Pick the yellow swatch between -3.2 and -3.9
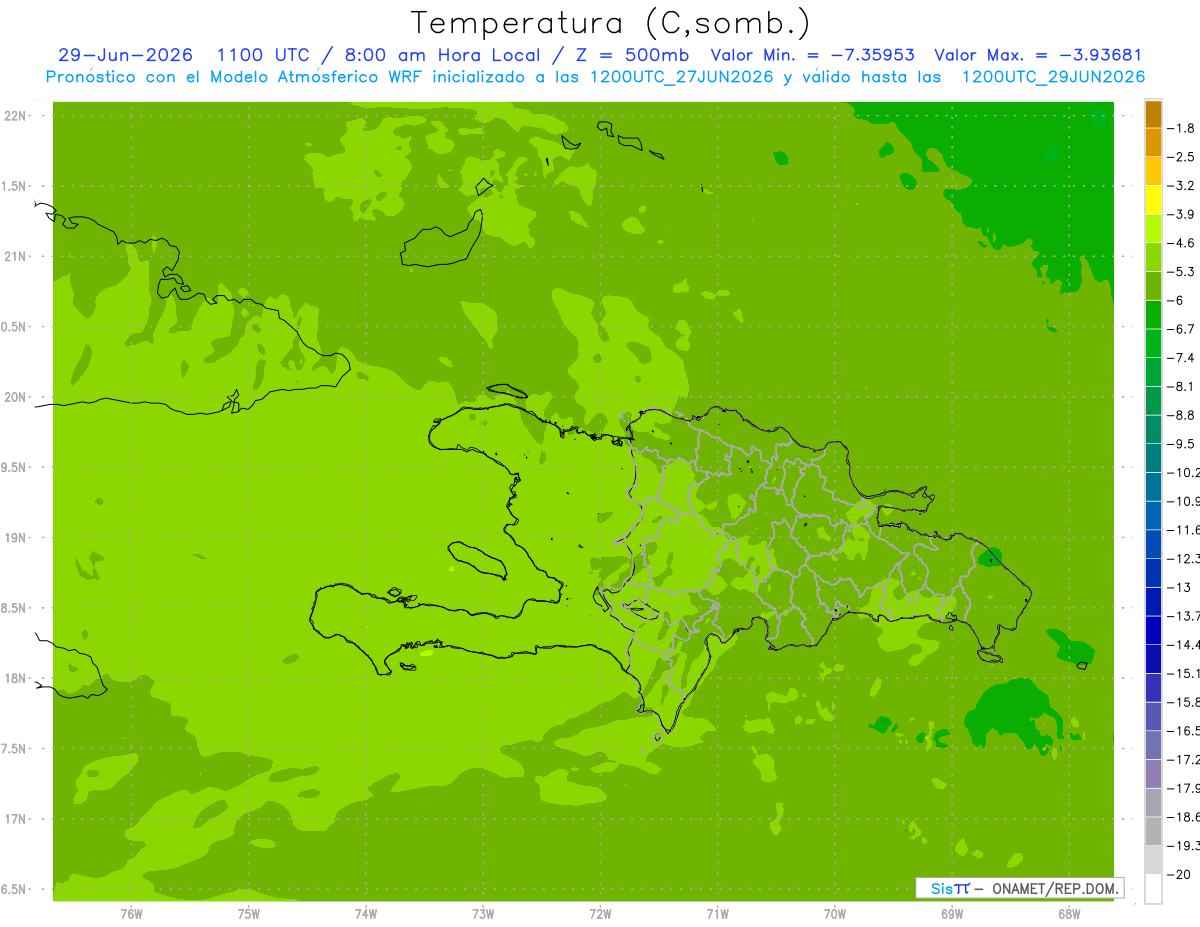This screenshot has height=927, width=1200. pos(1153,200)
